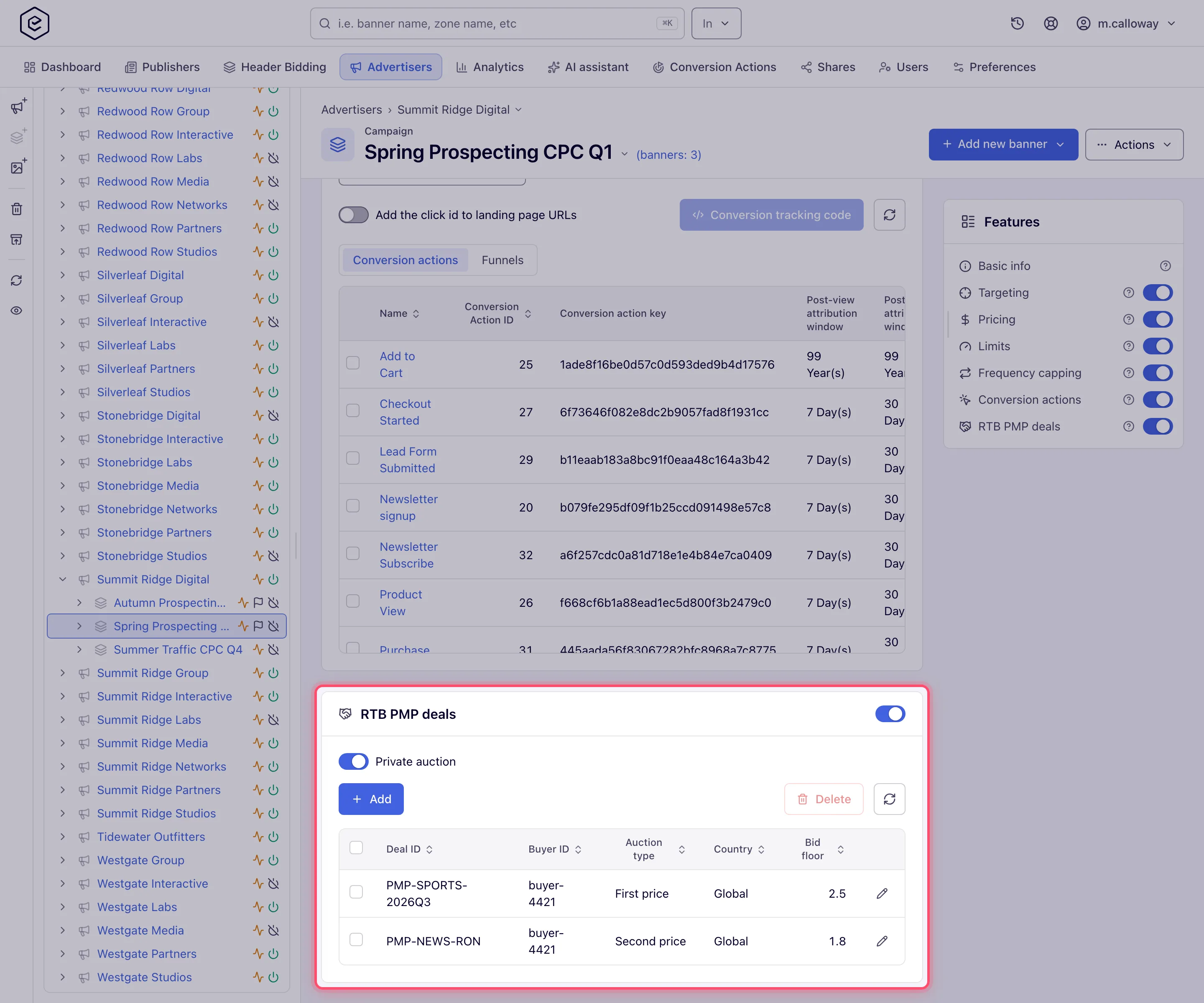
Task: Toggle Add the click id to landing page URLs
Action: [x=353, y=215]
